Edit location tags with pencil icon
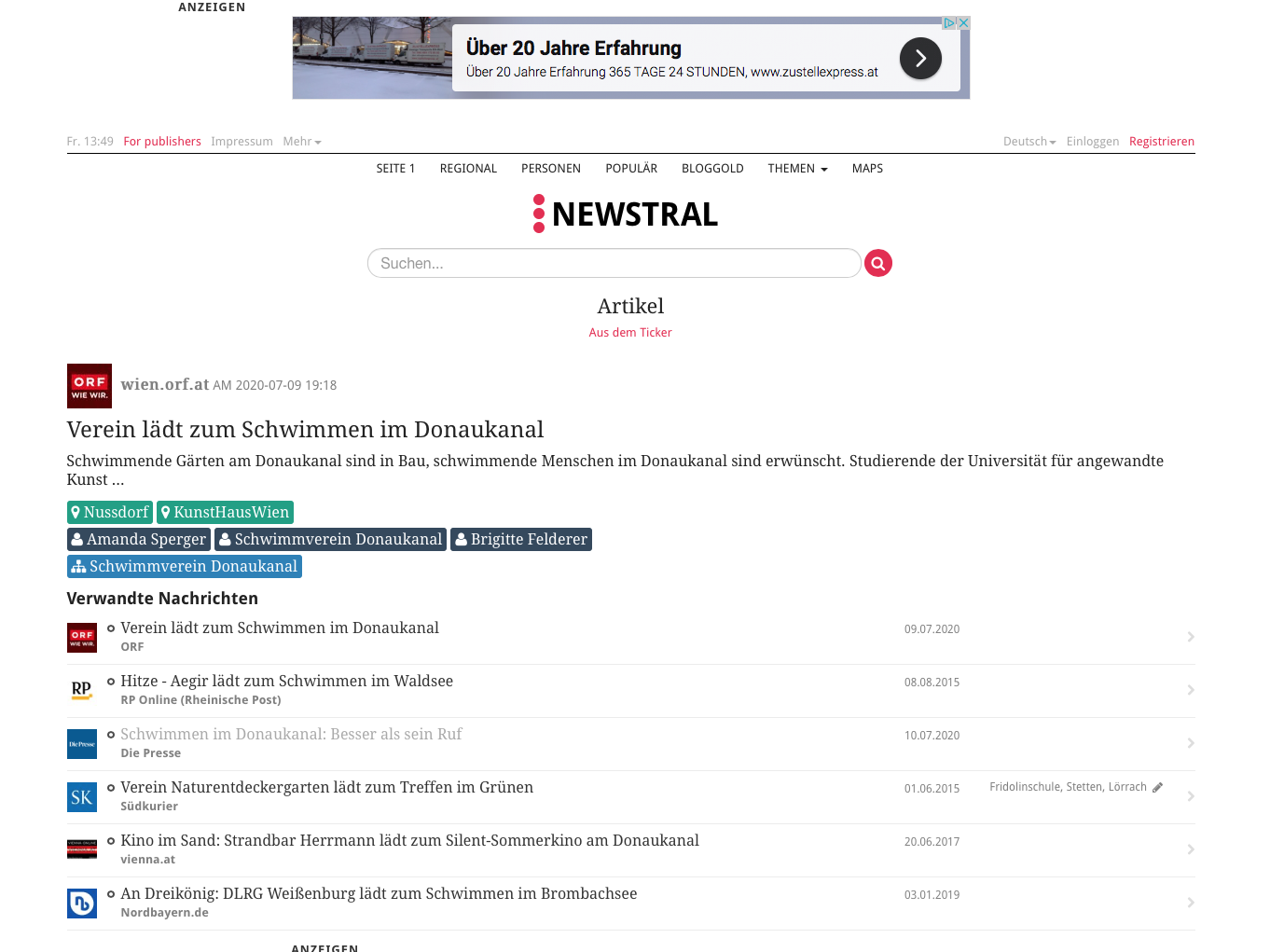The width and height of the screenshot is (1284, 952). 1157,787
